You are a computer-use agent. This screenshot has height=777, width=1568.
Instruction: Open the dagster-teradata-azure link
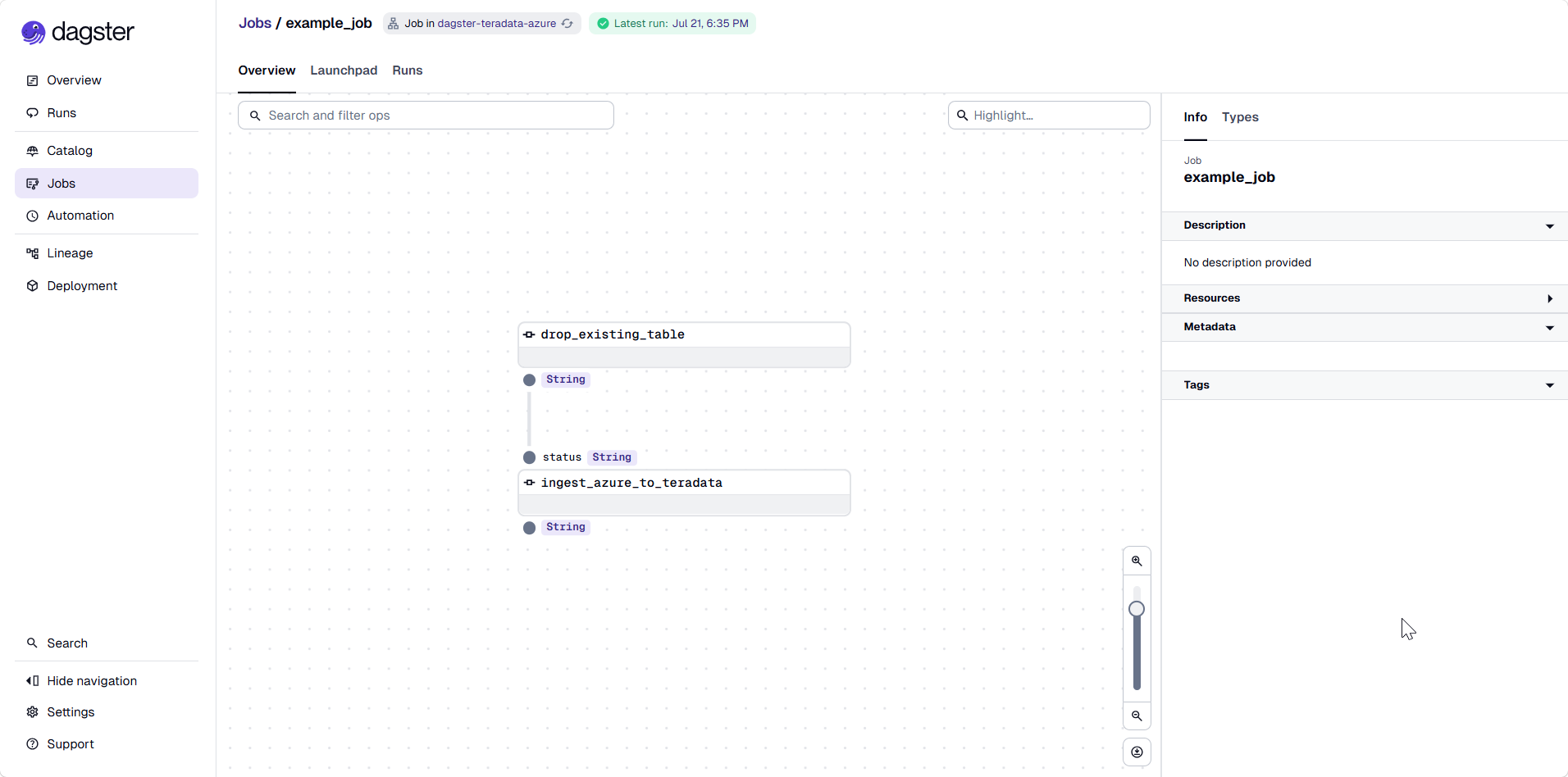click(497, 24)
